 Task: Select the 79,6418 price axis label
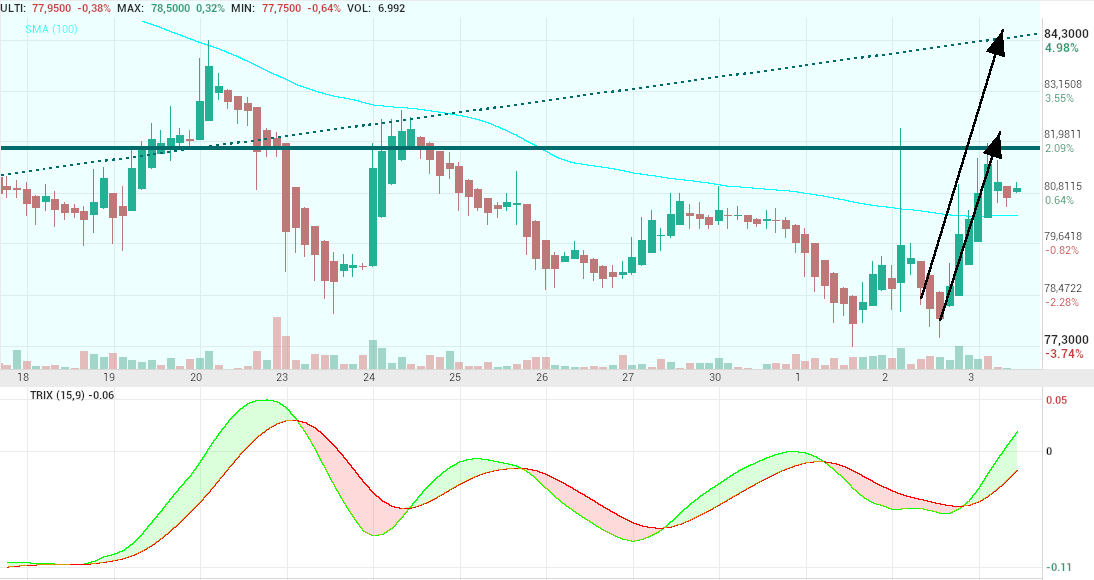pyautogui.click(x=1063, y=237)
